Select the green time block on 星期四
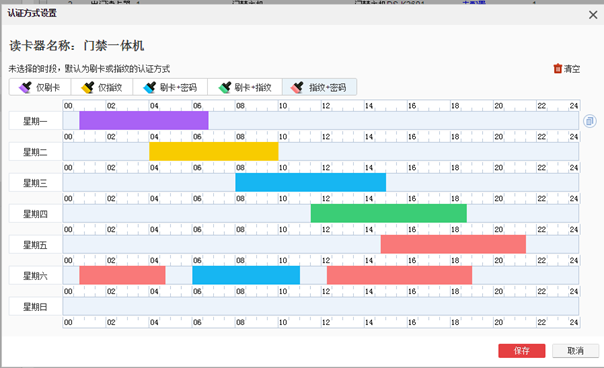 coord(389,213)
